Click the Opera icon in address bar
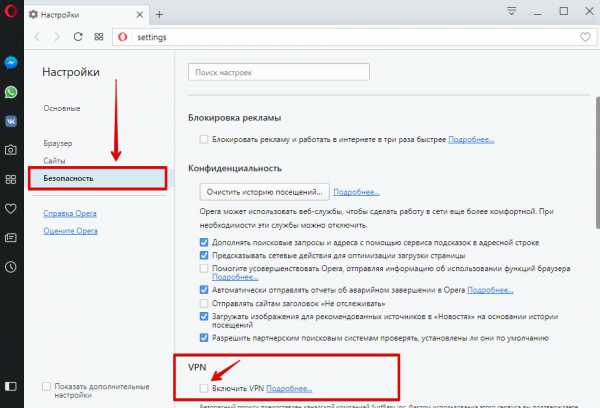 pyautogui.click(x=122, y=37)
